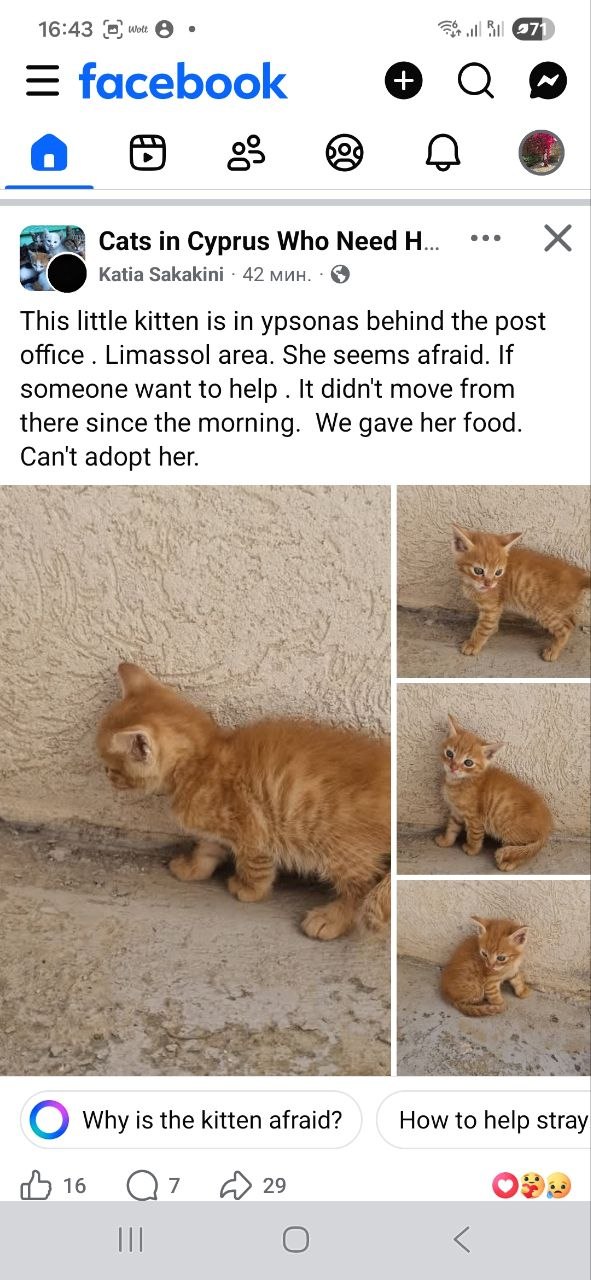Tap "How to help stray" suggestion
591x1280 pixels.
coord(484,1120)
